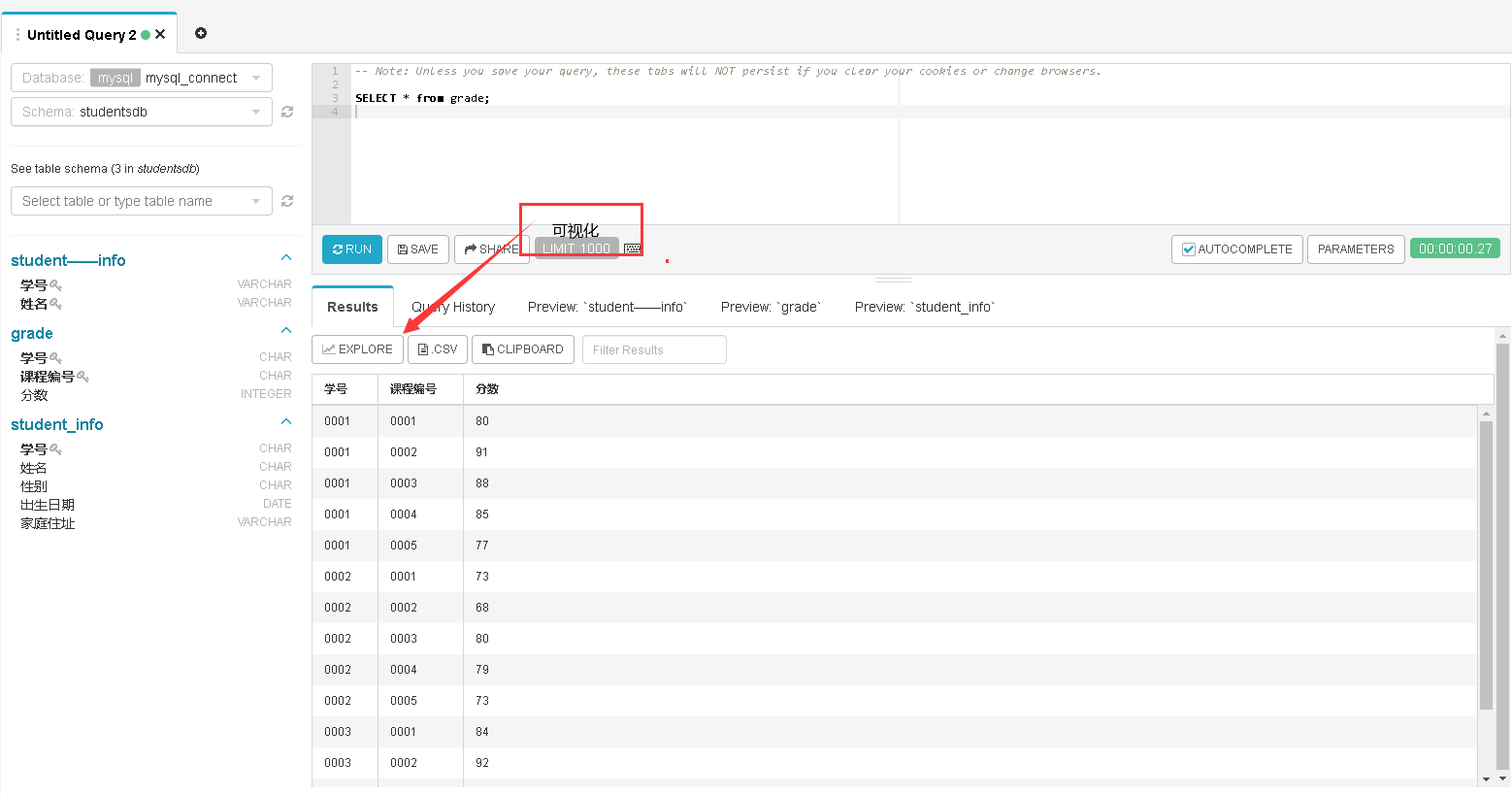Share the query with SHARE button
The width and height of the screenshot is (1512, 796).
click(492, 249)
